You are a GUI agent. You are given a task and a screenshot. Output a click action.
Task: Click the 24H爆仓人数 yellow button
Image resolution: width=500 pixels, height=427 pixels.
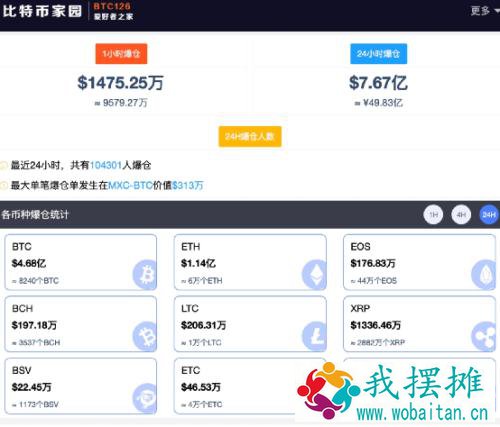click(x=250, y=136)
